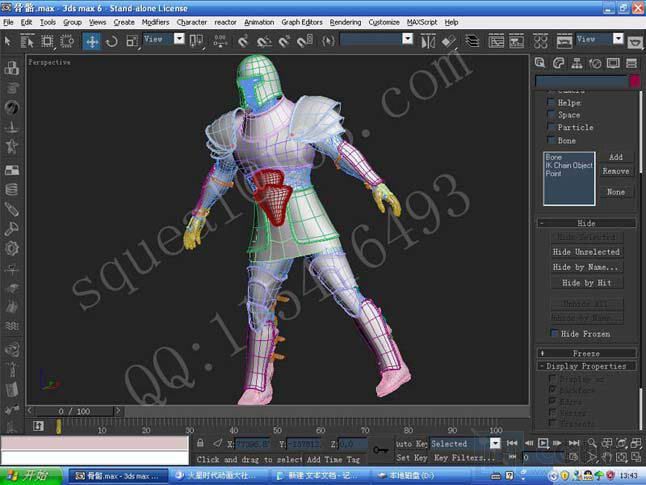Click the Selection Lock toggle padlock

click(x=200, y=443)
